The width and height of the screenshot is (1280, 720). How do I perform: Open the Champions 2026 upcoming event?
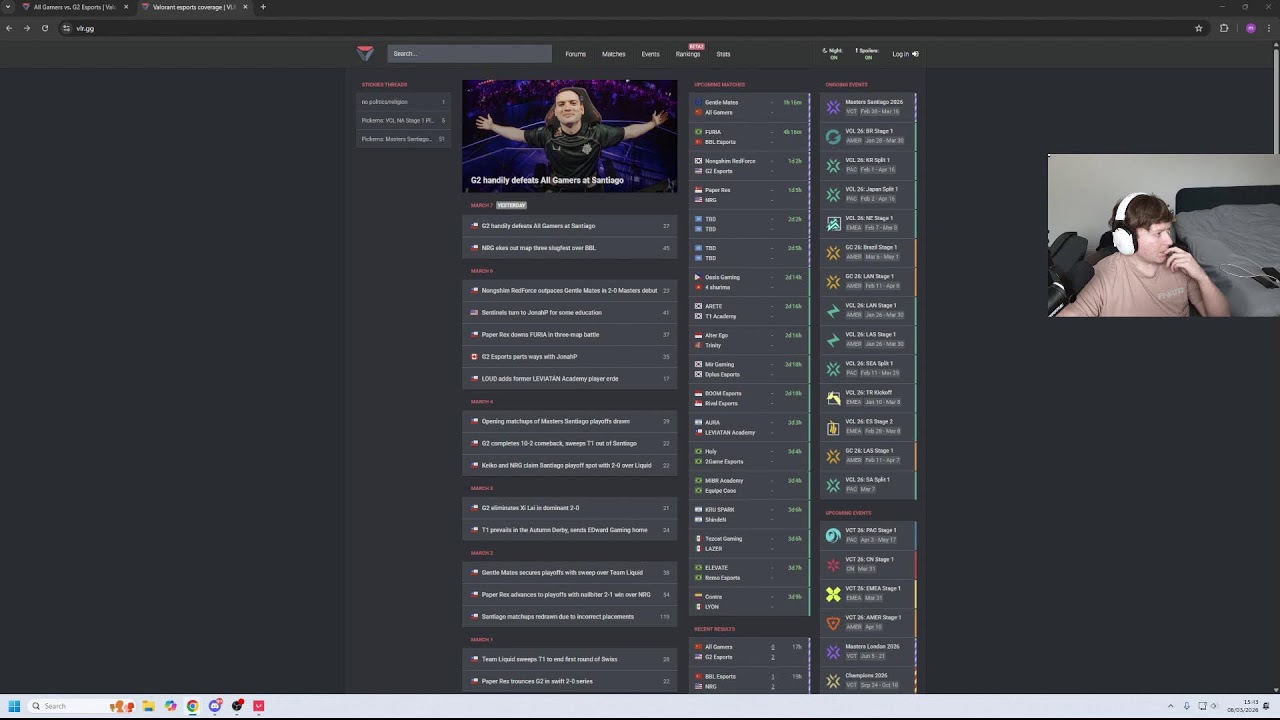(868, 681)
